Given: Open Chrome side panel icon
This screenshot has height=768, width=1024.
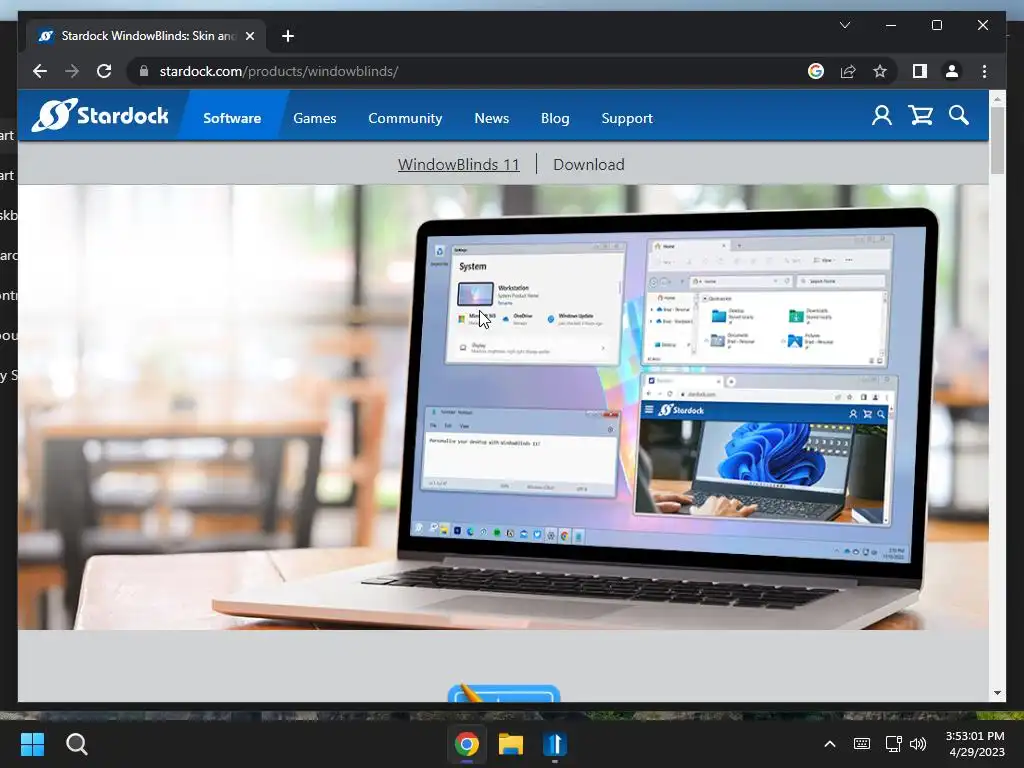Looking at the screenshot, I should [920, 71].
